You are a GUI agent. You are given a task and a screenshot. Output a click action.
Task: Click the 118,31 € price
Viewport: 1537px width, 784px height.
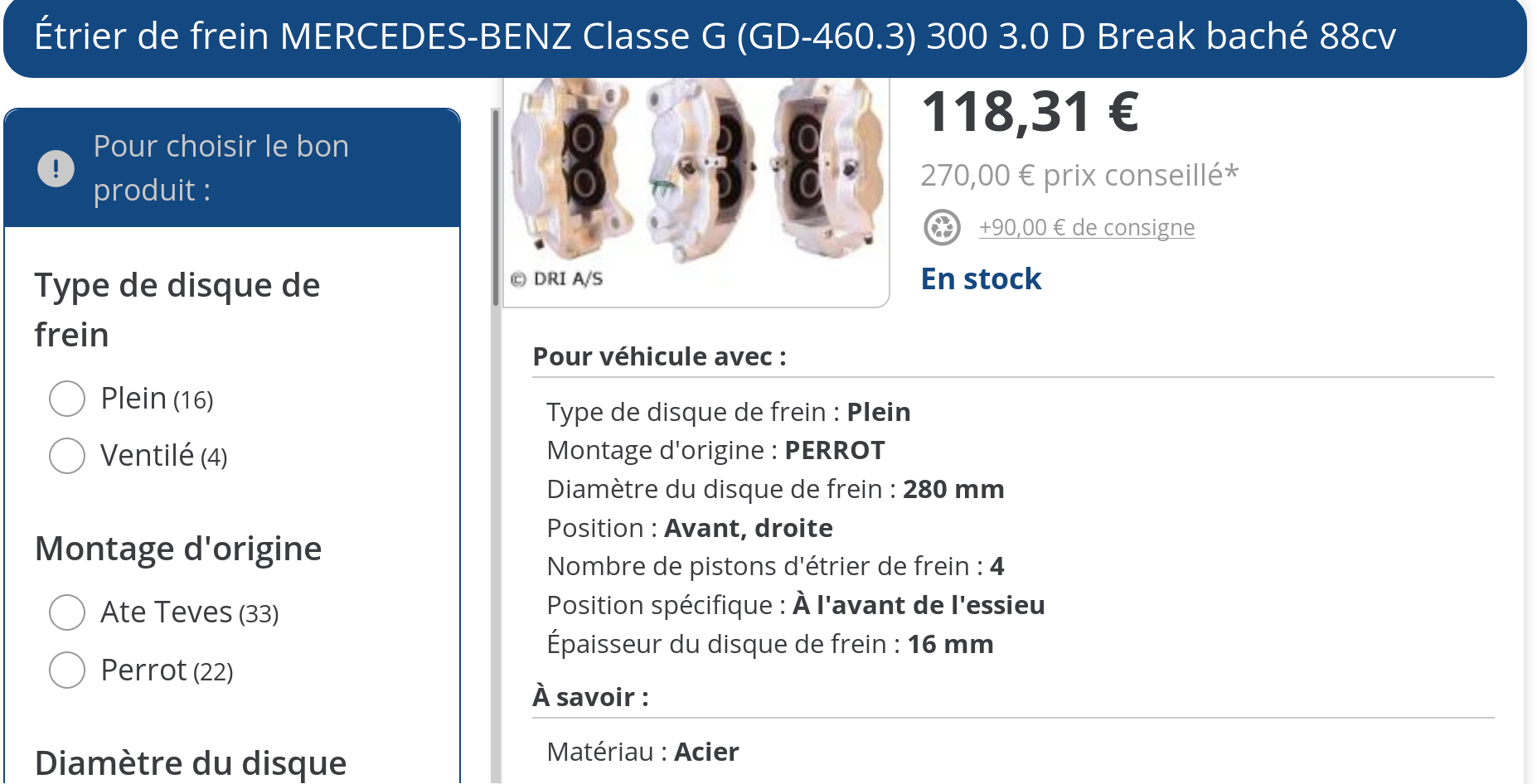1030,112
